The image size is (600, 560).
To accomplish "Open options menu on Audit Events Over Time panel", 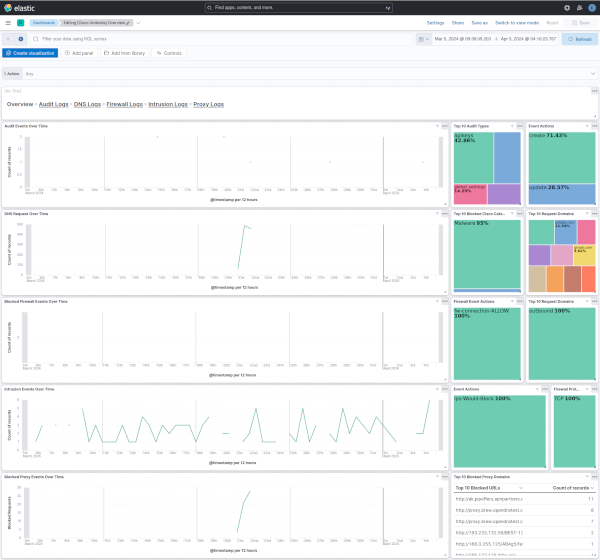I will pyautogui.click(x=446, y=126).
